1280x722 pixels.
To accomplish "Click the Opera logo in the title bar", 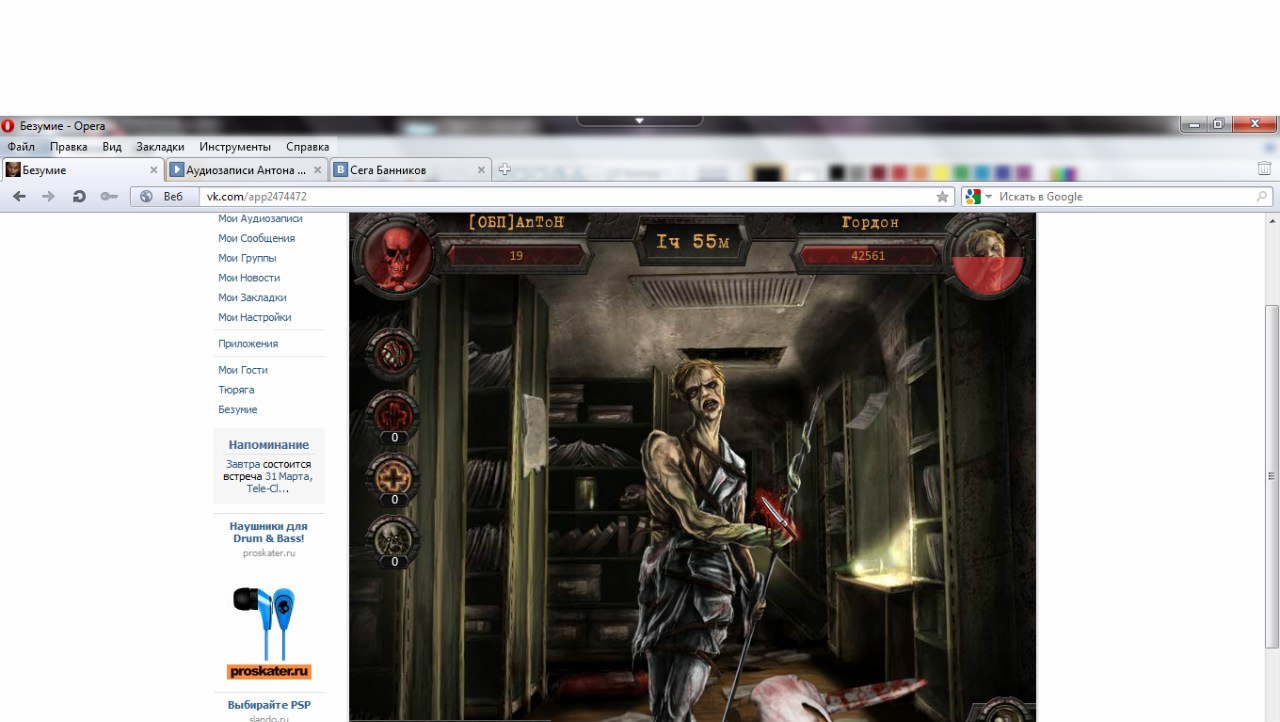I will click(8, 126).
